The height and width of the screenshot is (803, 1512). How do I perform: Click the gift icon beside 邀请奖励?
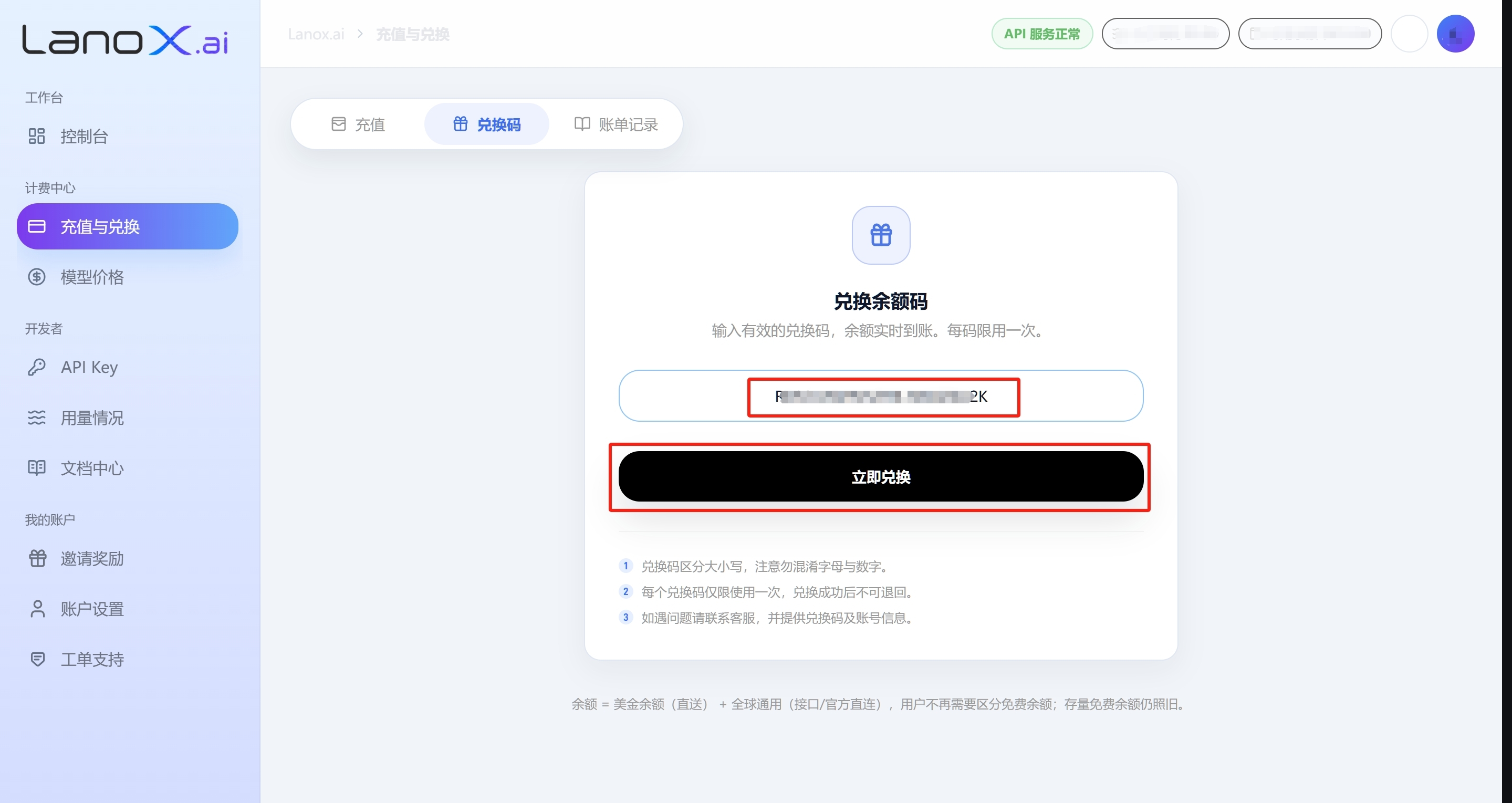[38, 558]
